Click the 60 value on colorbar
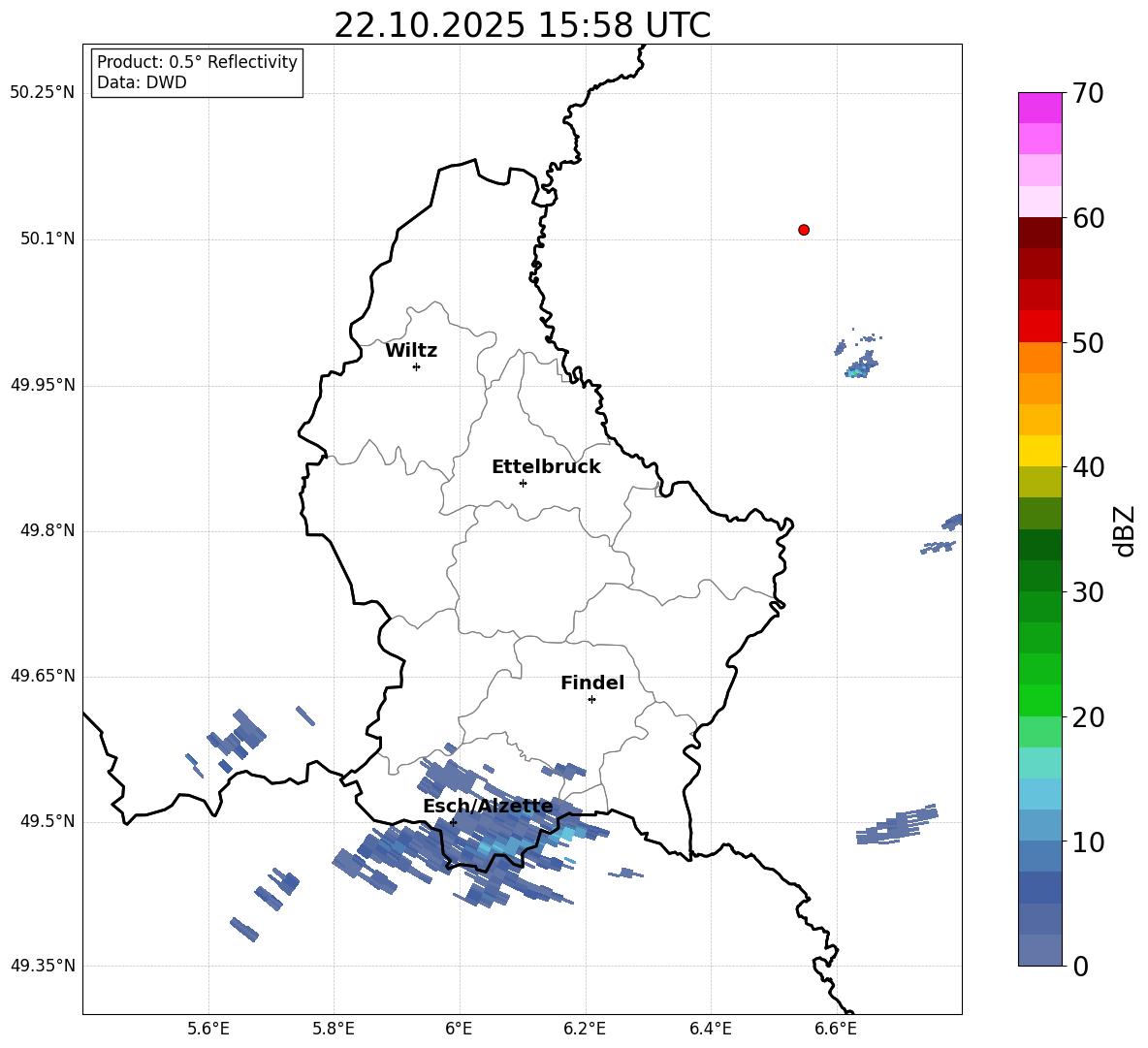The image size is (1148, 1048). 1088,218
